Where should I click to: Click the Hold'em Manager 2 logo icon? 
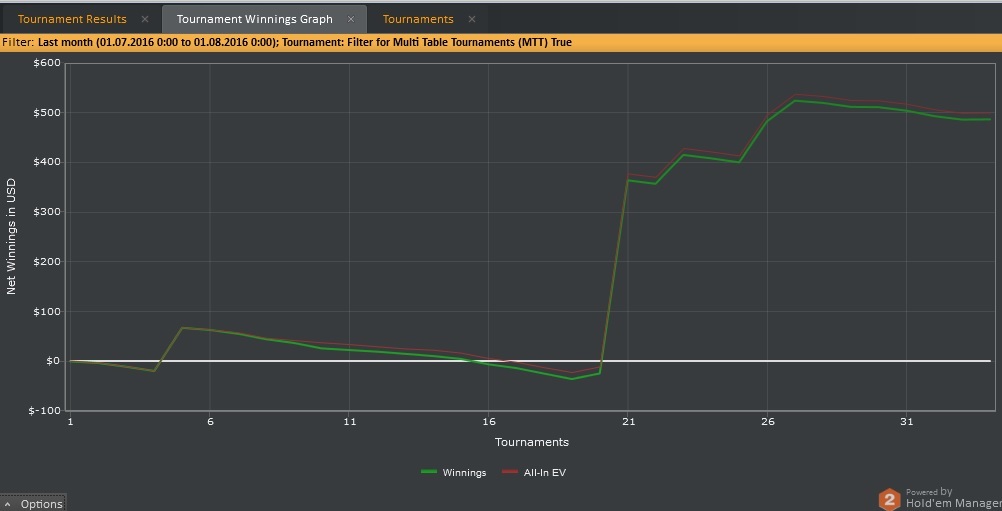point(889,500)
